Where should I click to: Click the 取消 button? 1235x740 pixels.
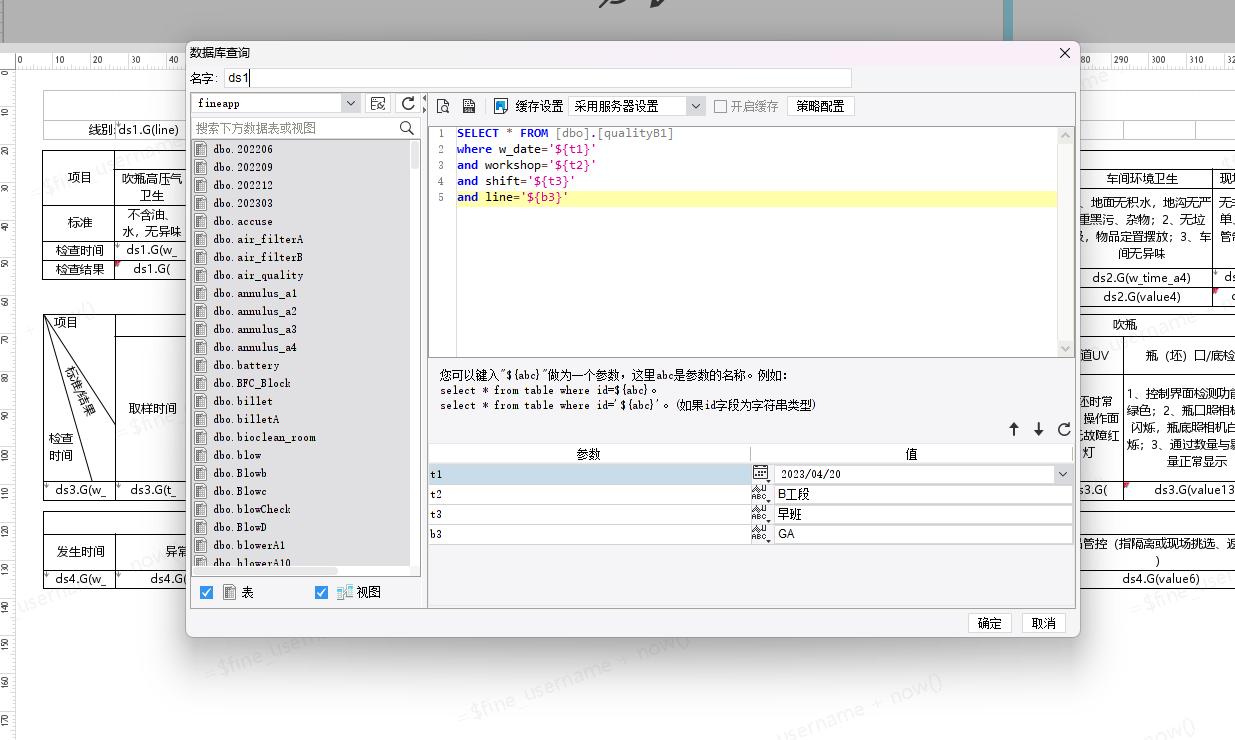tap(1043, 623)
